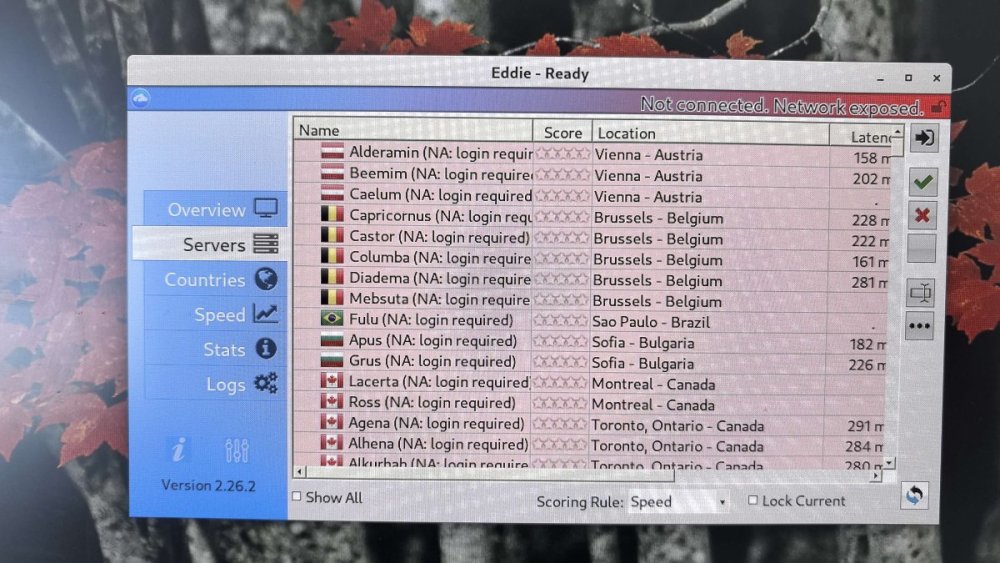Select the Mebsuta server row

point(591,300)
